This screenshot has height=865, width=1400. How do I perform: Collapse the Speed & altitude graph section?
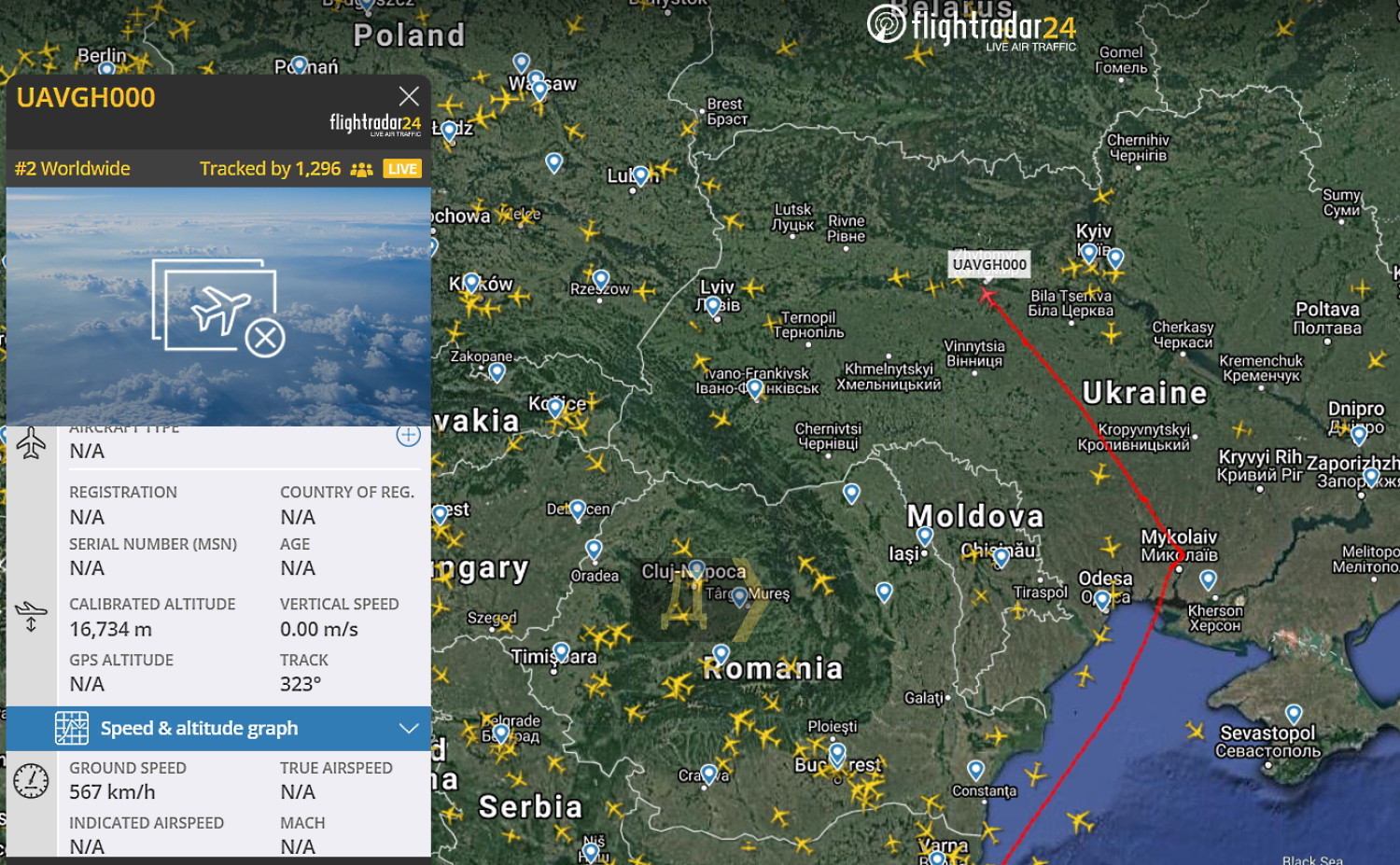click(409, 729)
